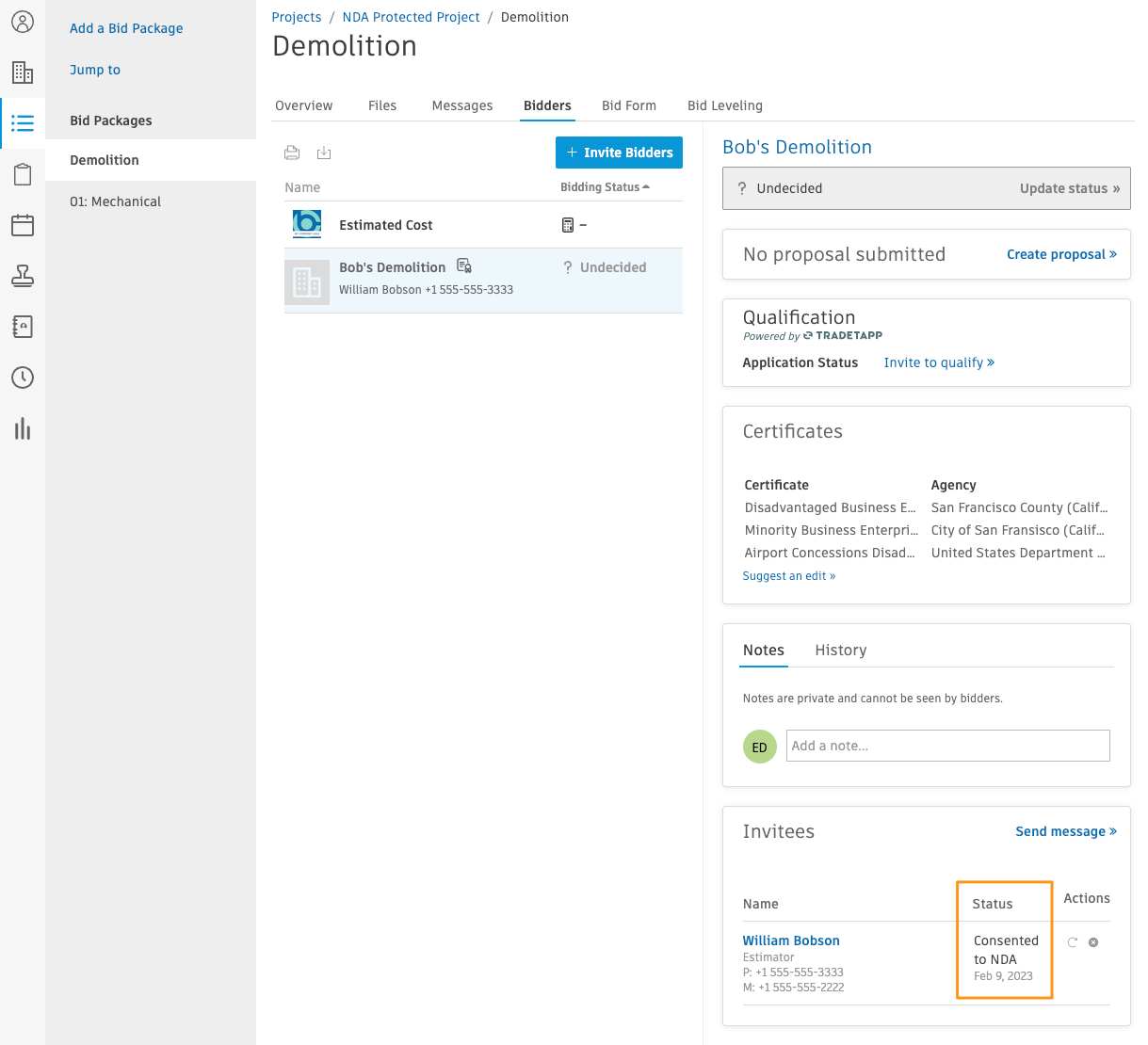
Task: Resend invite icon for William Bobson
Action: [1072, 942]
